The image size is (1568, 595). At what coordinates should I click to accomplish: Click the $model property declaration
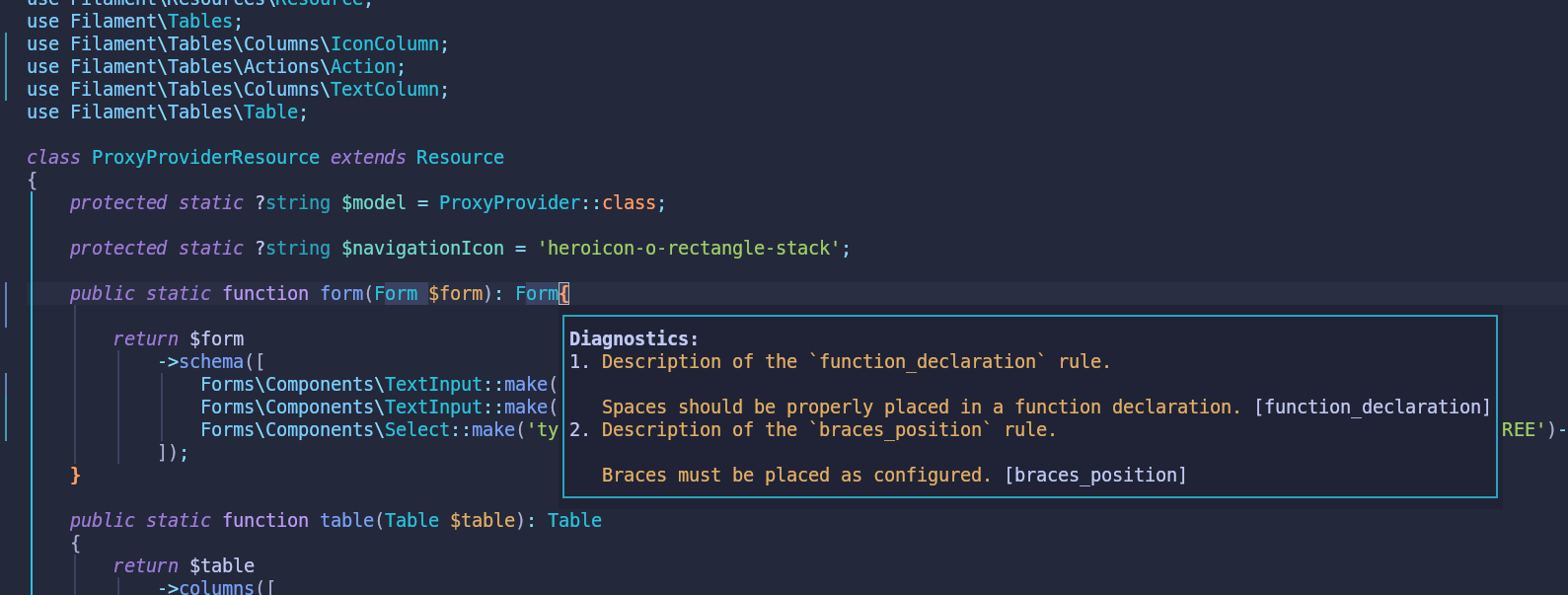[x=373, y=203]
